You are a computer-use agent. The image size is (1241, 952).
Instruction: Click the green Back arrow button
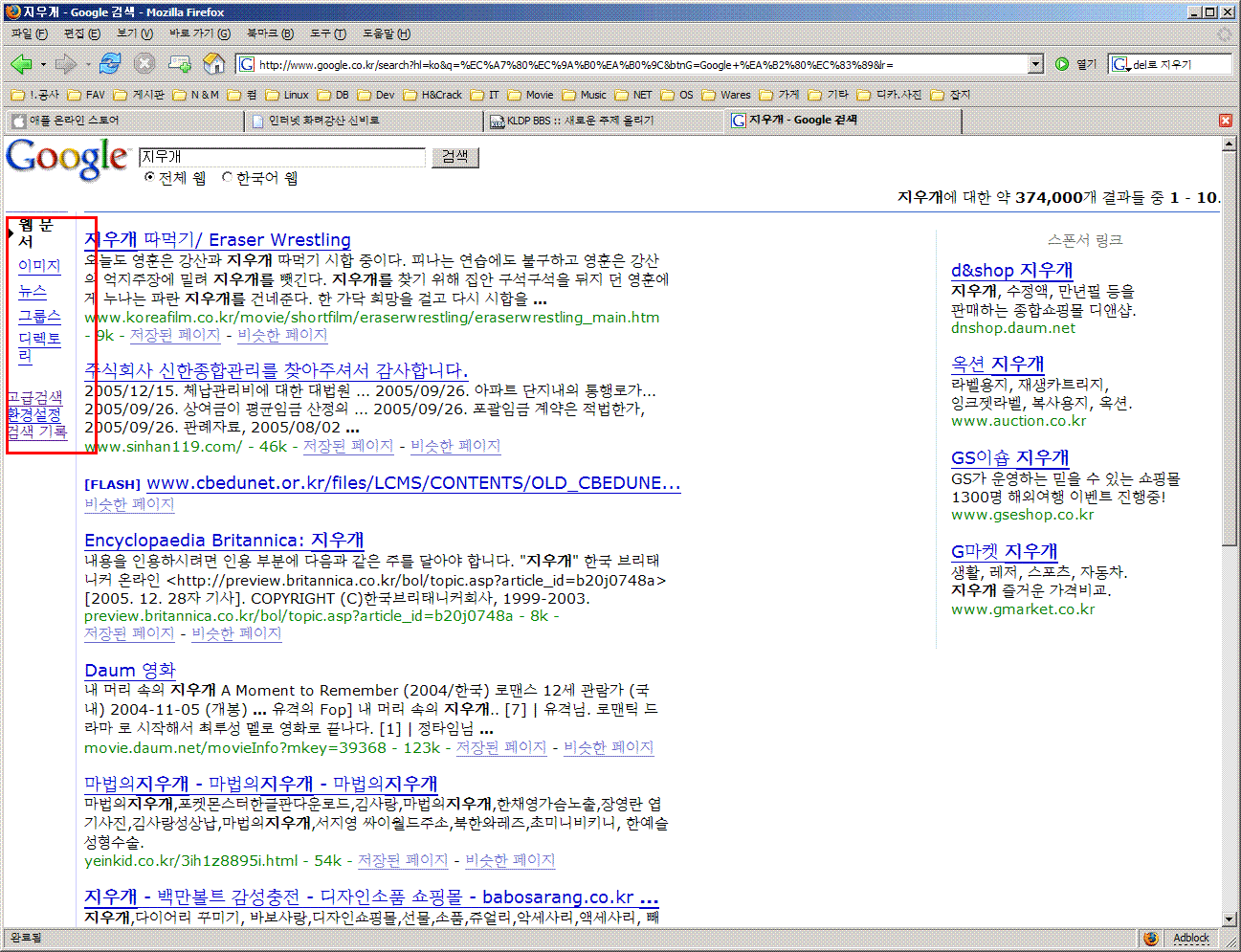click(x=21, y=64)
